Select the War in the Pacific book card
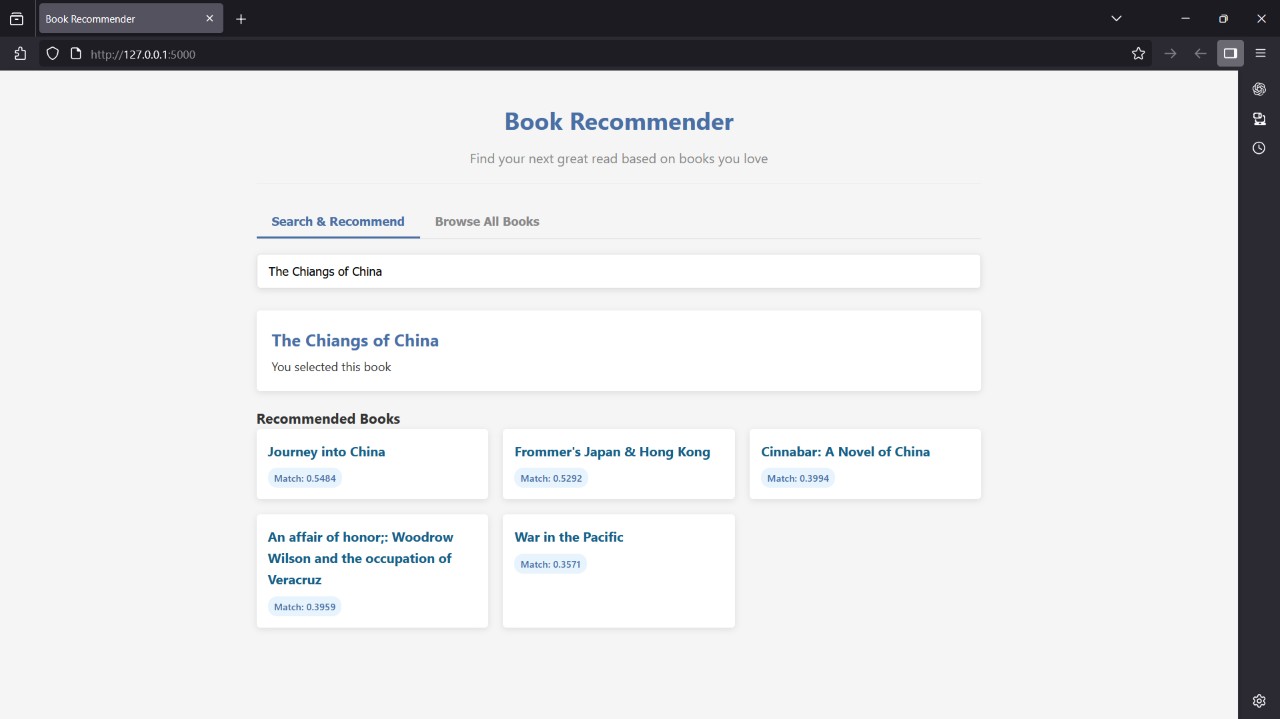Image resolution: width=1280 pixels, height=719 pixels. pyautogui.click(x=568, y=537)
